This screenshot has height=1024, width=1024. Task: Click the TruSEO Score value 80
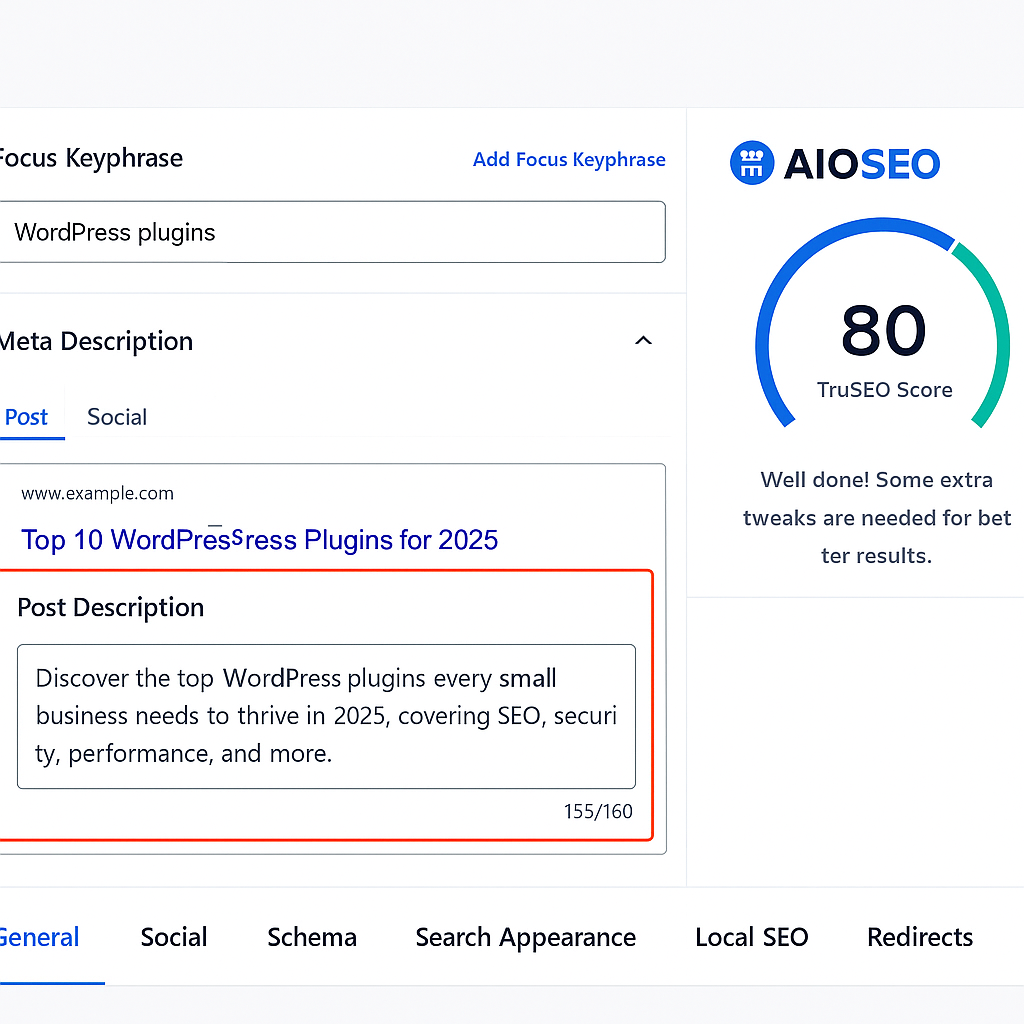click(884, 330)
